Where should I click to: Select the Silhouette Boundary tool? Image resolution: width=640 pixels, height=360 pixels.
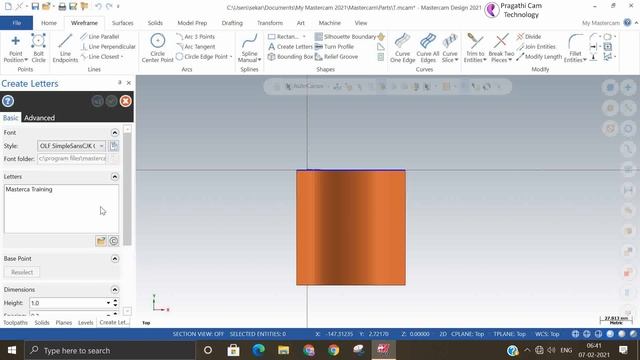[345, 37]
